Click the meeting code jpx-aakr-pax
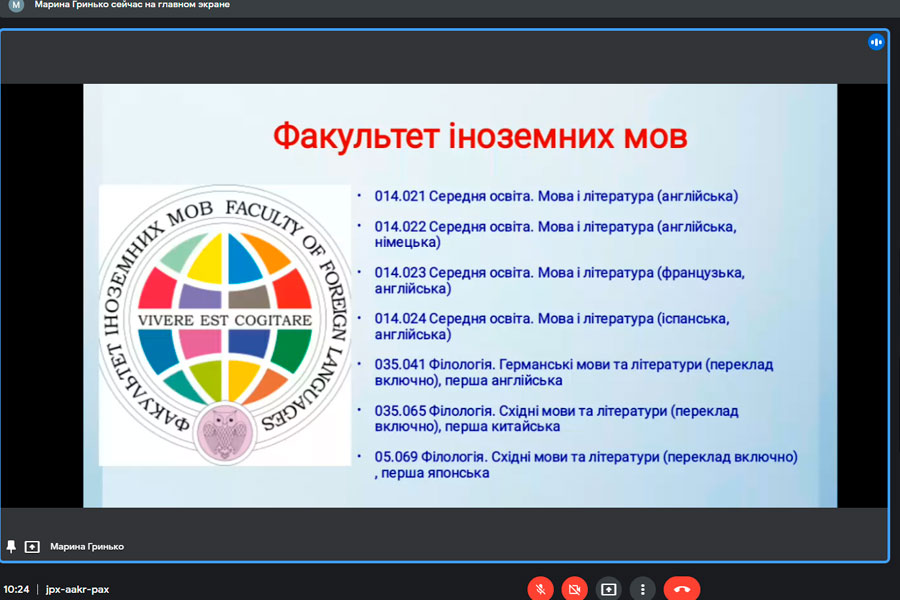The width and height of the screenshot is (900, 600). [77, 589]
